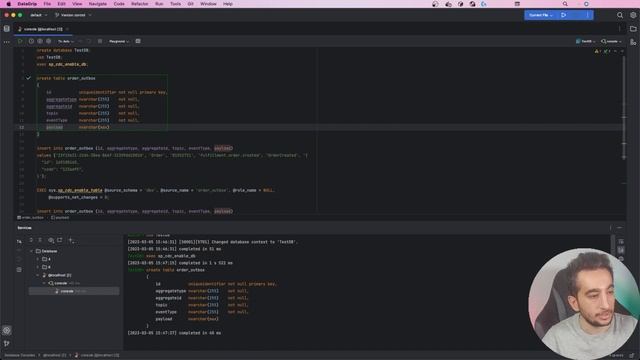Screen dimensions: 640x360
Task: Open the default project dropdown in title bar
Action: [38, 15]
